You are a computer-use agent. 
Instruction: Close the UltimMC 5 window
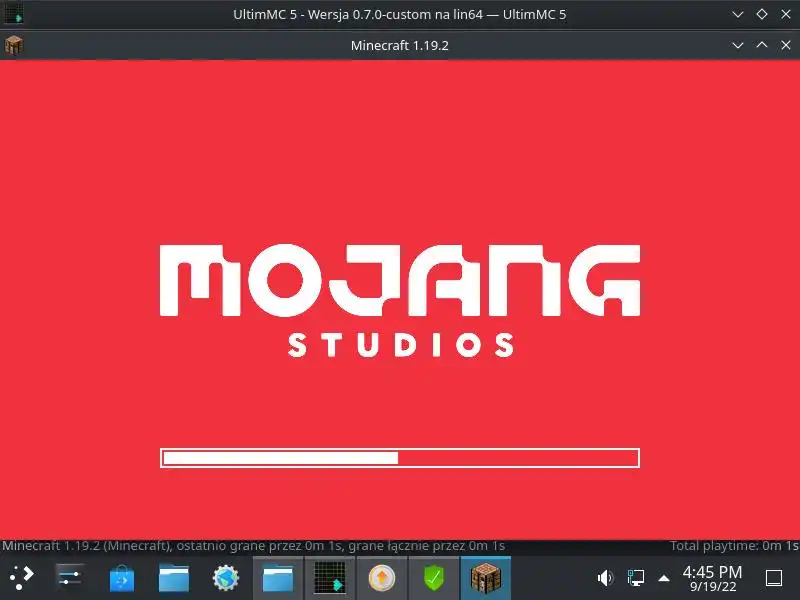coord(786,14)
